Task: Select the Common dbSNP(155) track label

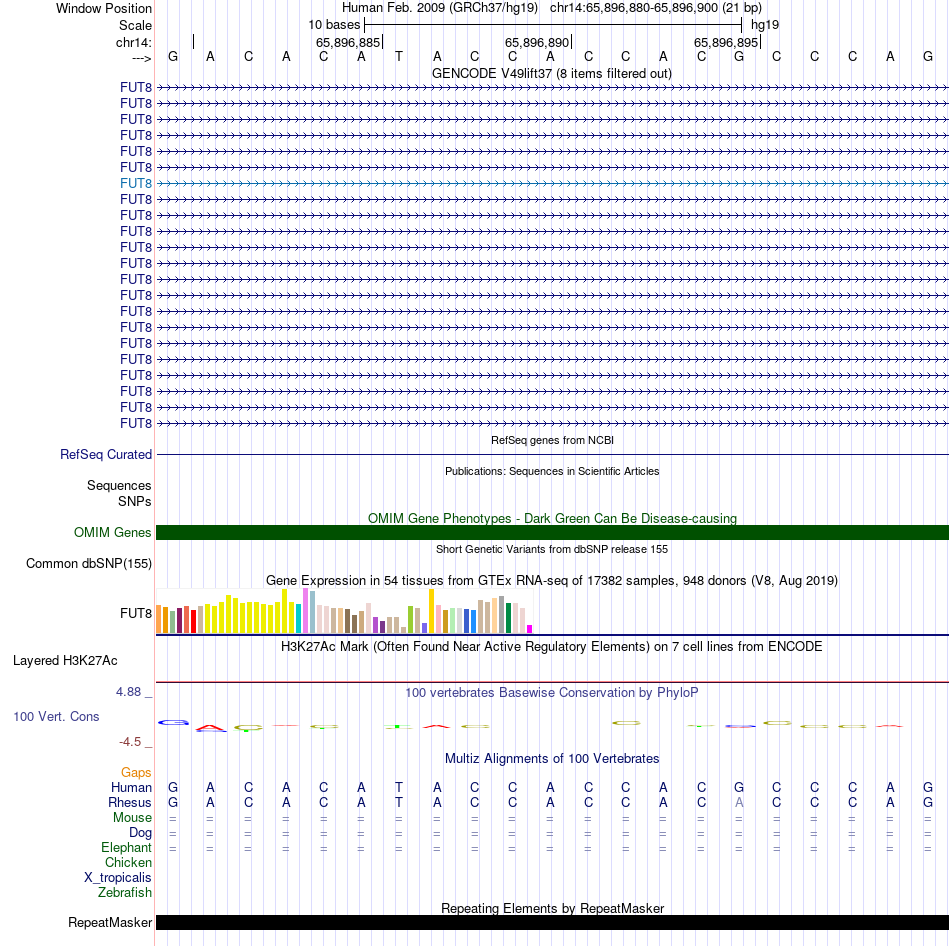Action: point(89,564)
